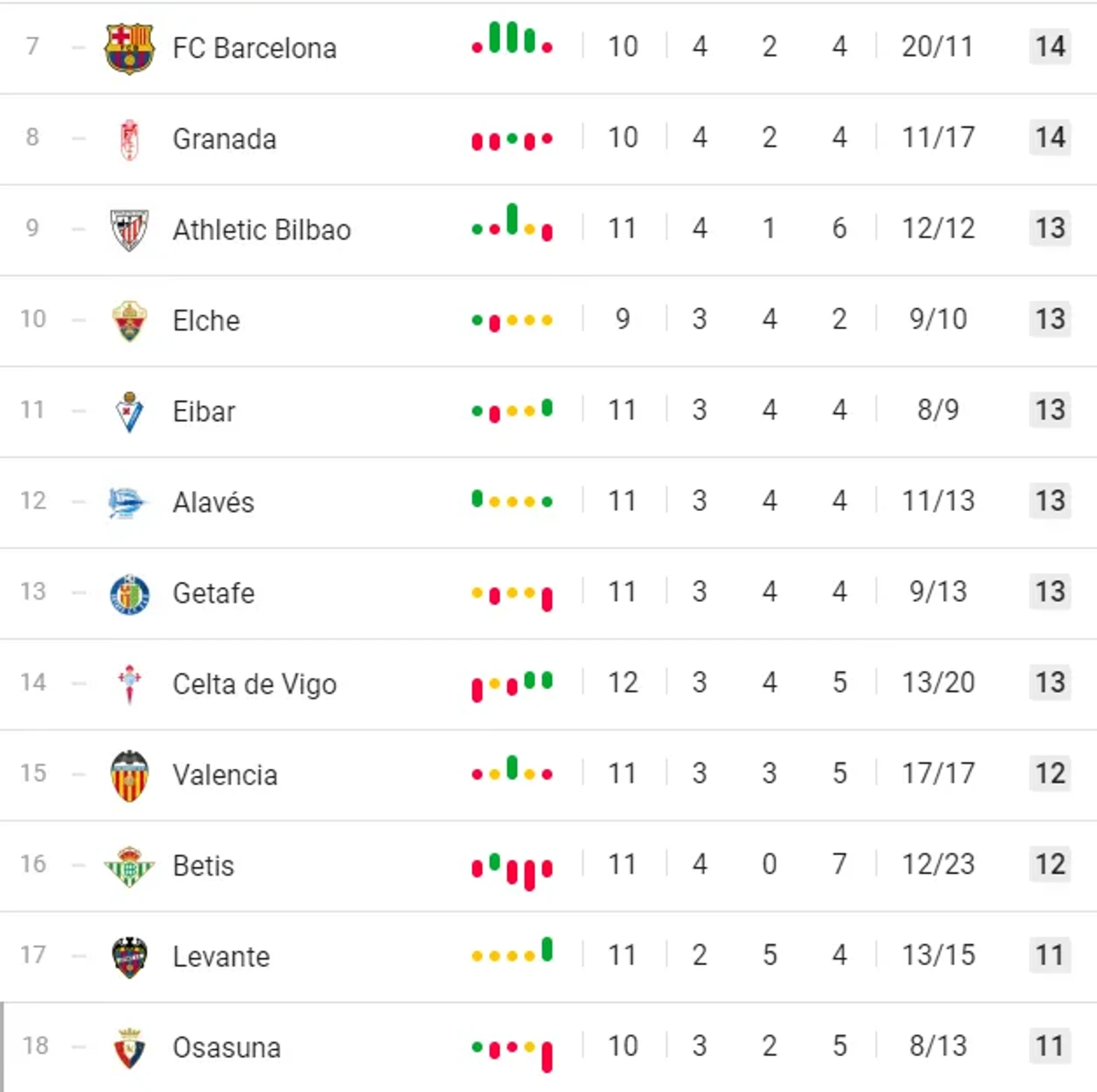Click the Granada club crest

pyautogui.click(x=129, y=140)
